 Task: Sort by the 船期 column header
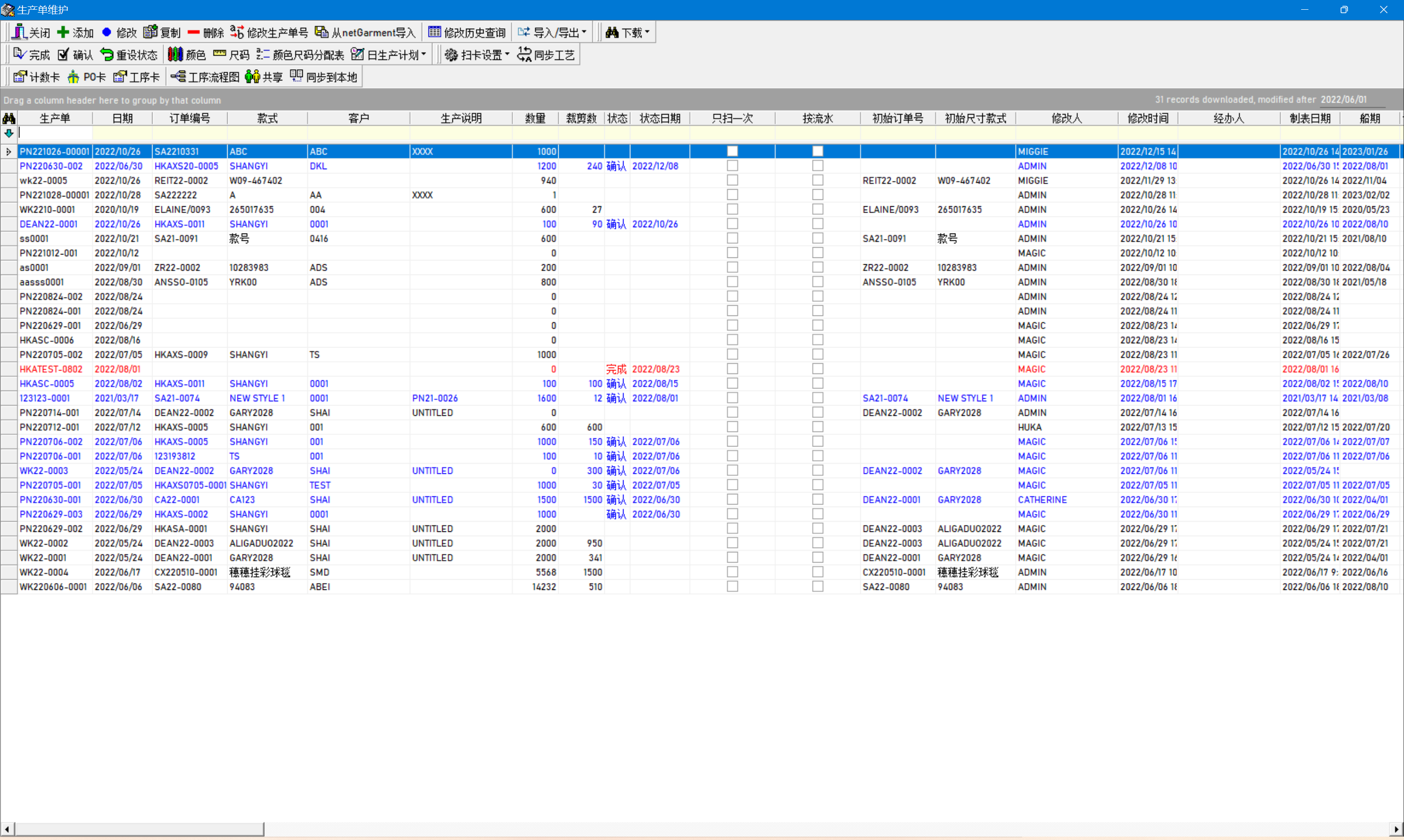click(1370, 118)
